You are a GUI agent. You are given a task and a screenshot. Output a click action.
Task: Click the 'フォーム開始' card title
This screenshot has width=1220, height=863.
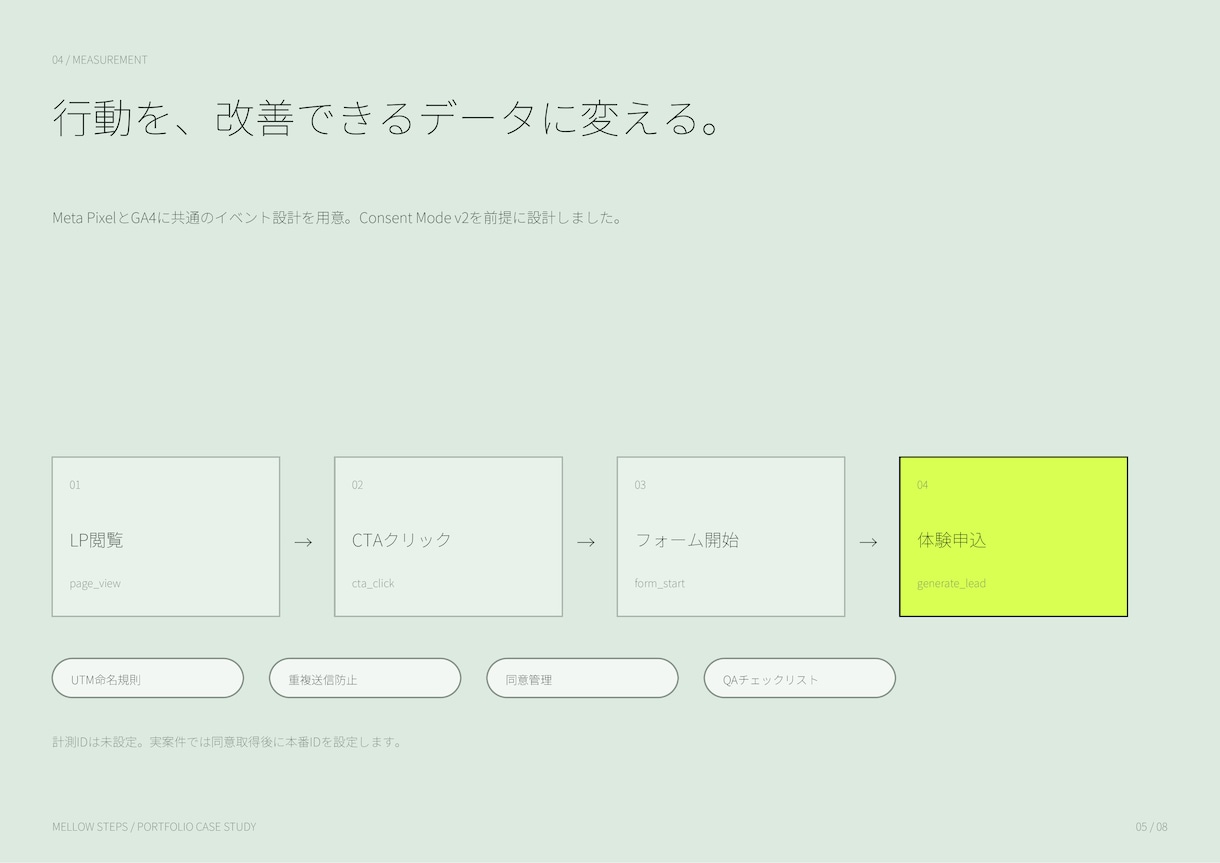[687, 540]
